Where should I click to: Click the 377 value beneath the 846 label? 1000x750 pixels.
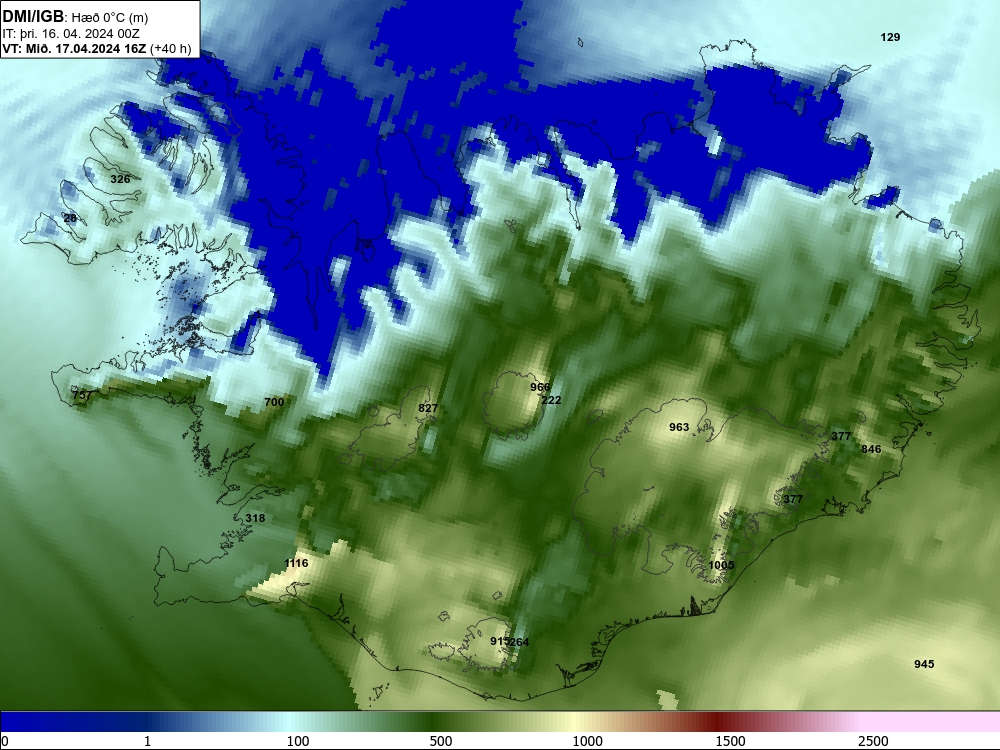click(x=793, y=499)
